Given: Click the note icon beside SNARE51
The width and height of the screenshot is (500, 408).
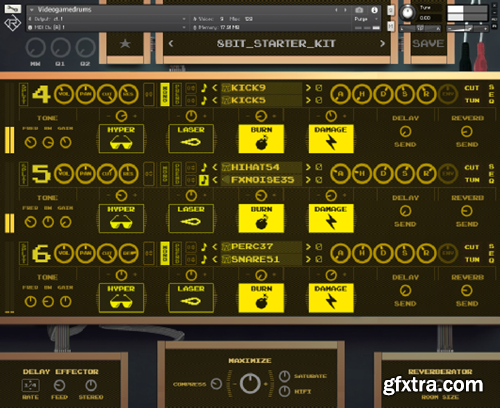Looking at the screenshot, I should tap(204, 259).
